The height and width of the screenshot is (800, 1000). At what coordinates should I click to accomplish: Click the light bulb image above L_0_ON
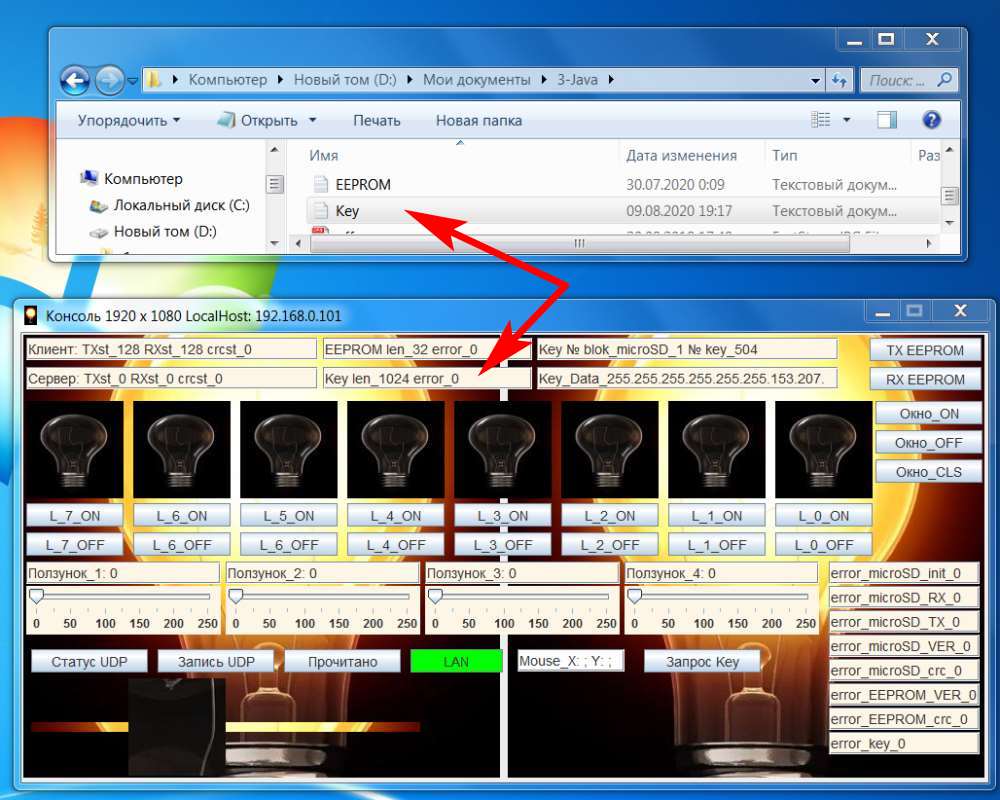824,449
